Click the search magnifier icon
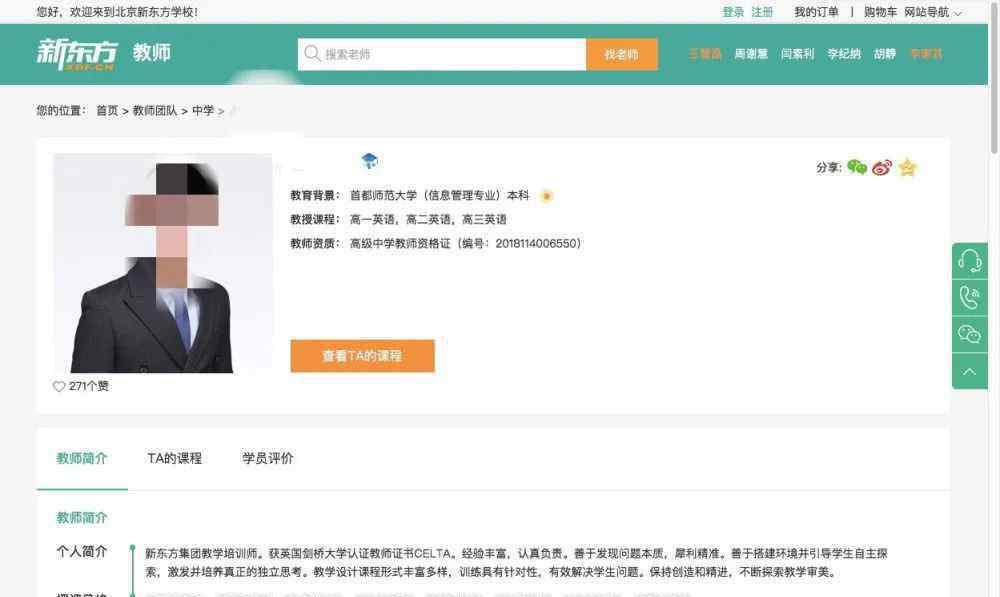Viewport: 1000px width, 597px height. coord(312,54)
